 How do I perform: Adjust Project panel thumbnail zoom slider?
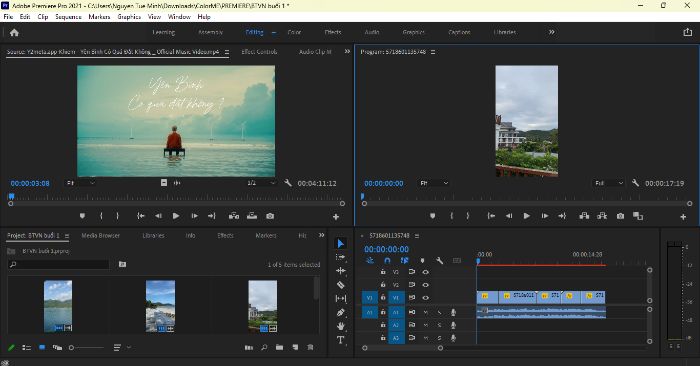pos(71,347)
